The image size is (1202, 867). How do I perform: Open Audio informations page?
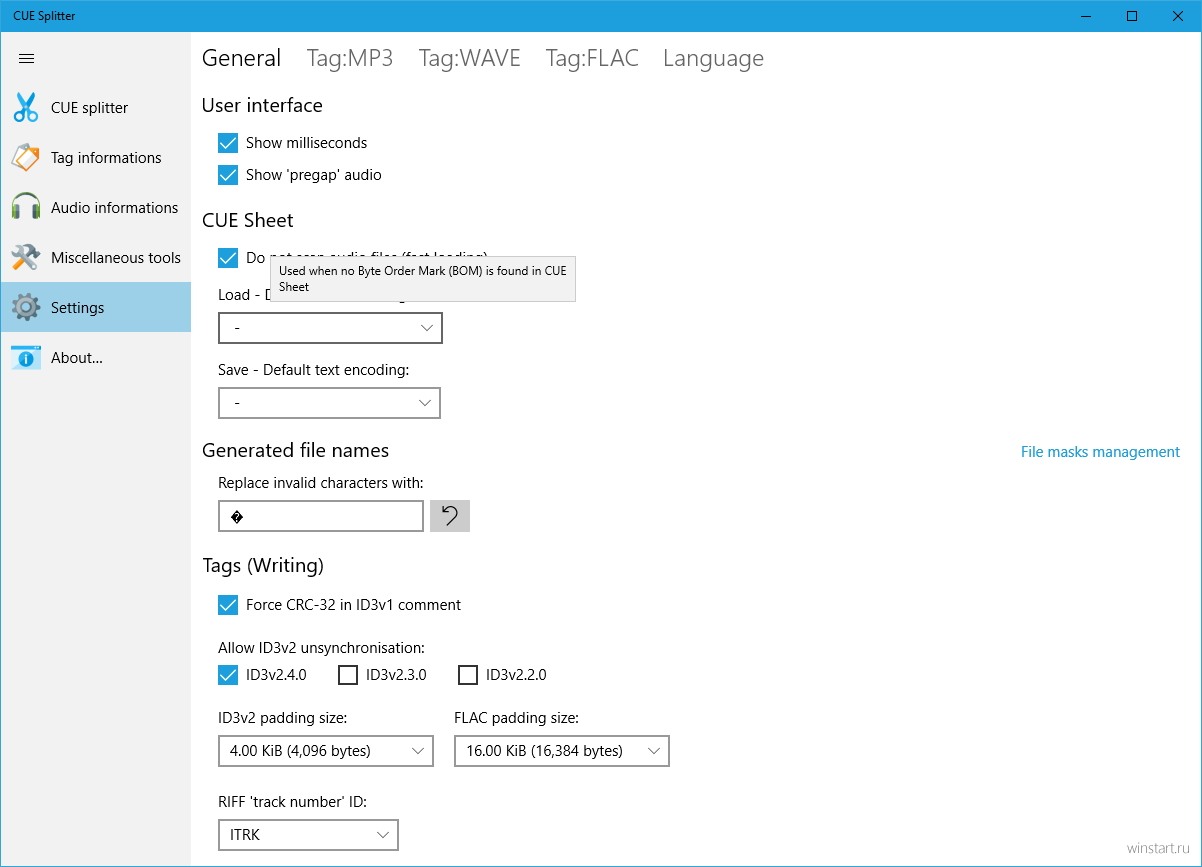click(x=96, y=208)
